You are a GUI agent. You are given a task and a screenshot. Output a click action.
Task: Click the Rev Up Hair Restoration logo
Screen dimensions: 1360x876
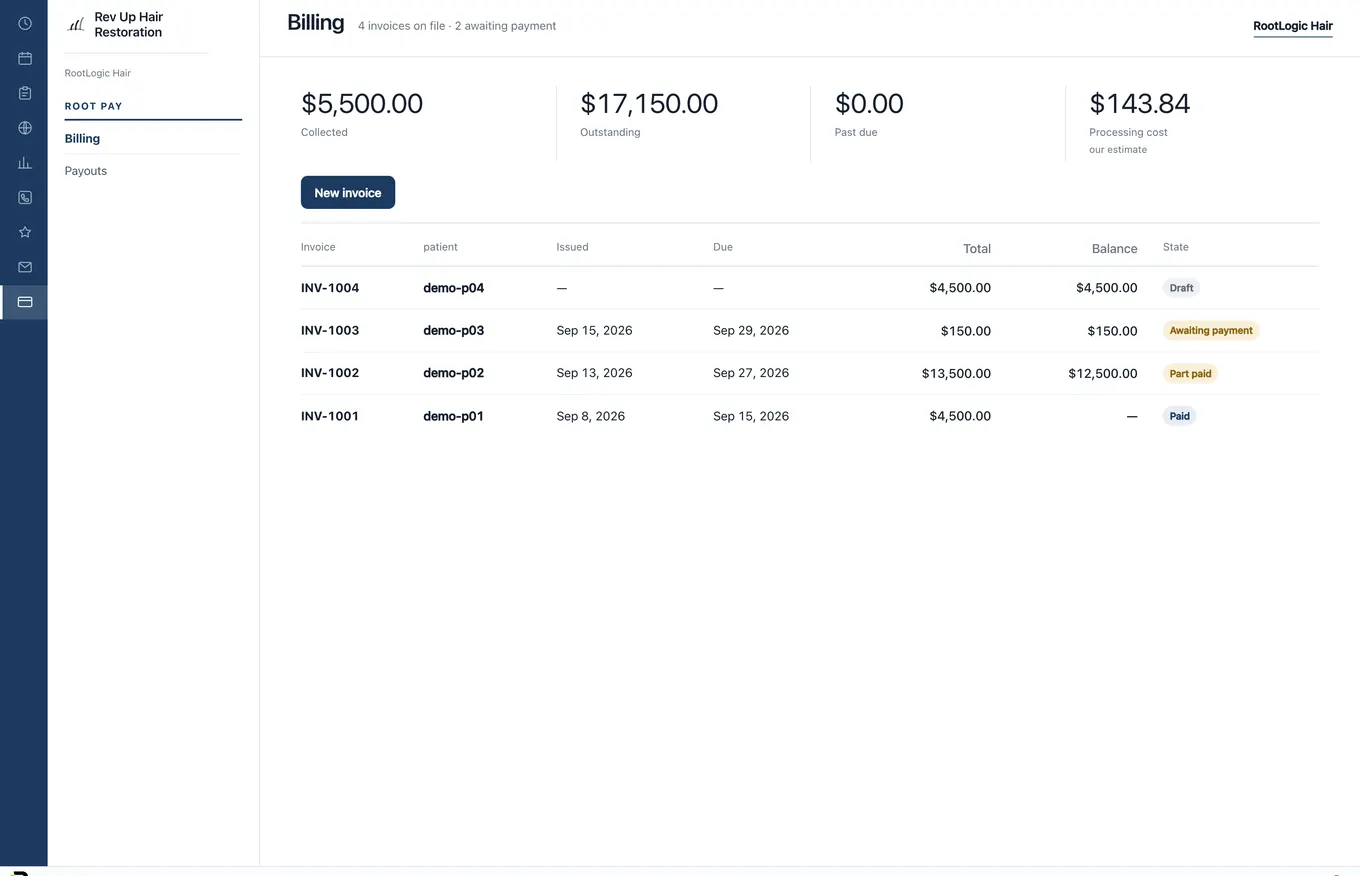[x=76, y=24]
